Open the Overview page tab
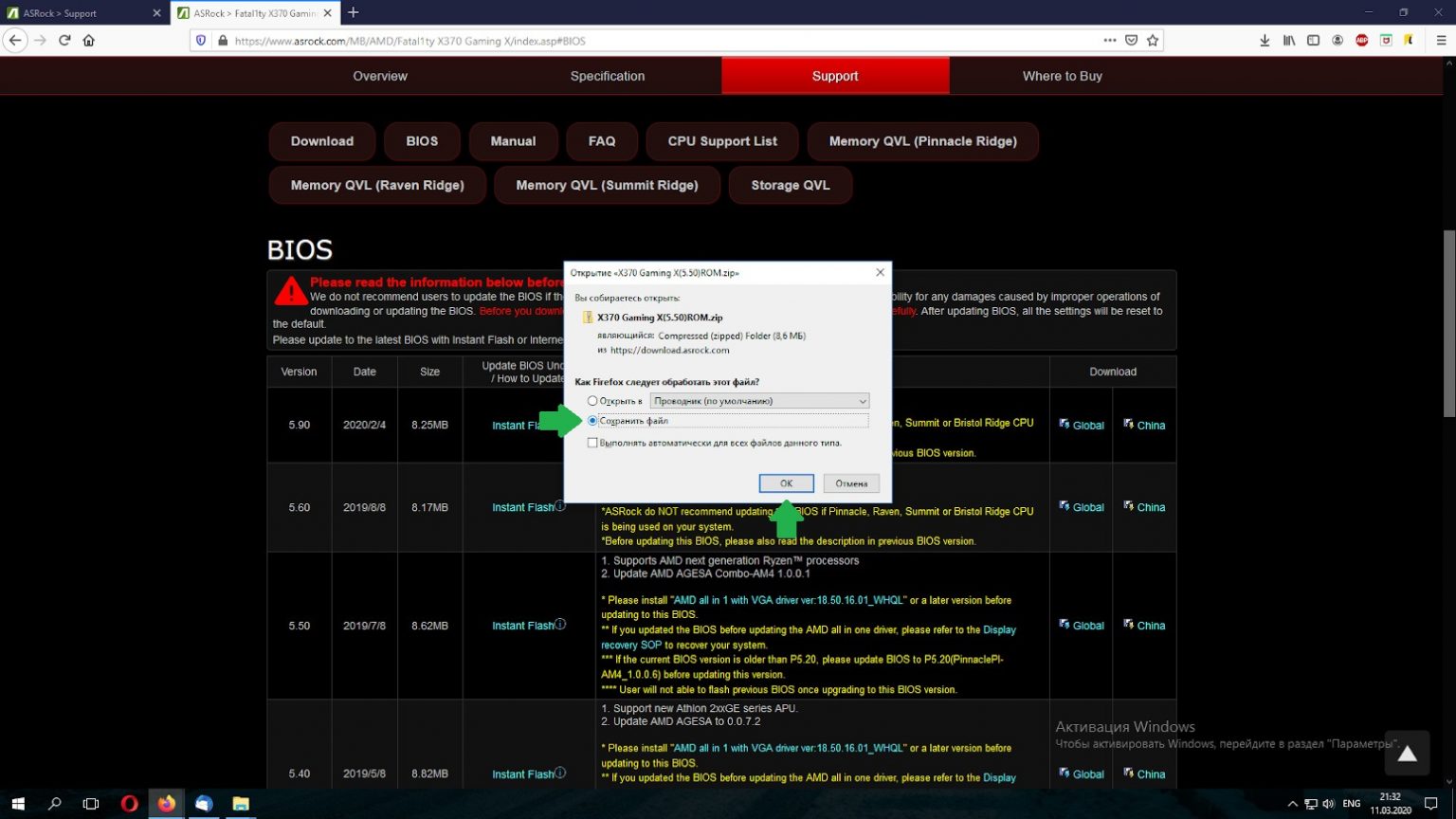The height and width of the screenshot is (819, 1456). point(380,76)
